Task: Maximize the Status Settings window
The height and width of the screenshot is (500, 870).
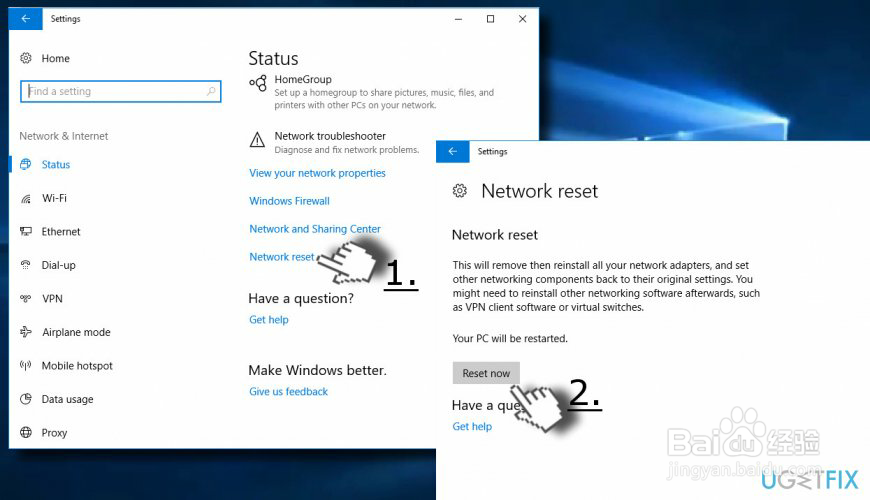Action: coord(490,19)
